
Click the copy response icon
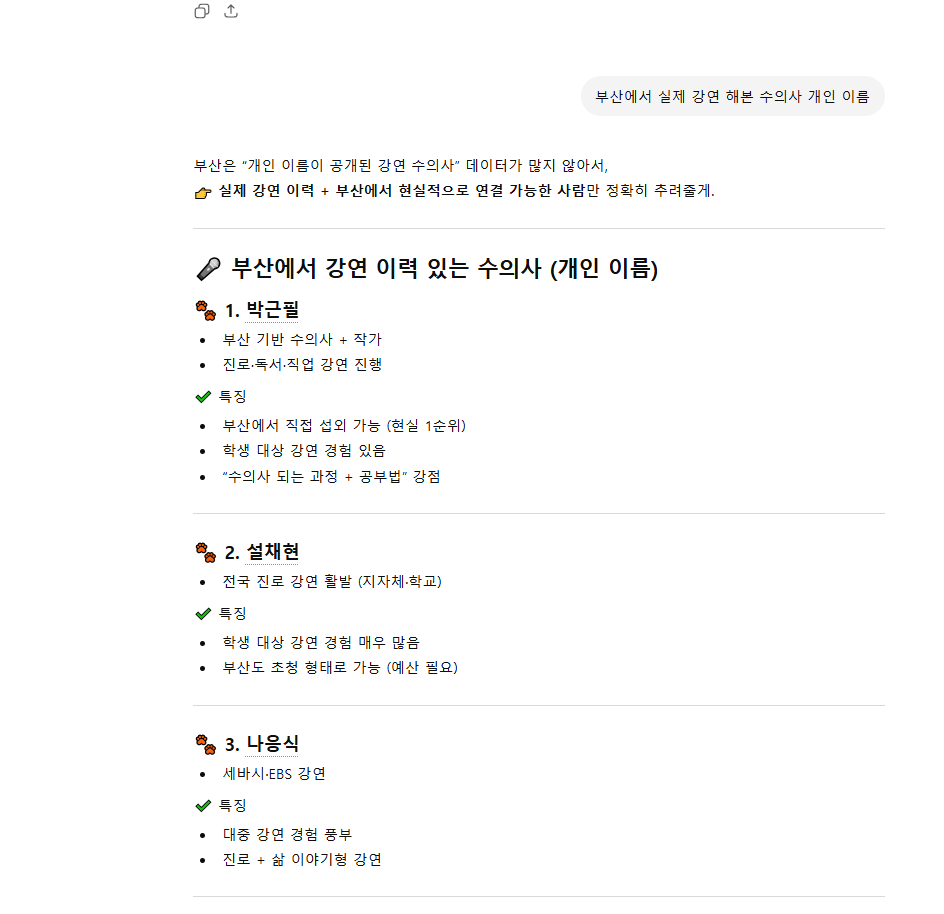coord(202,11)
